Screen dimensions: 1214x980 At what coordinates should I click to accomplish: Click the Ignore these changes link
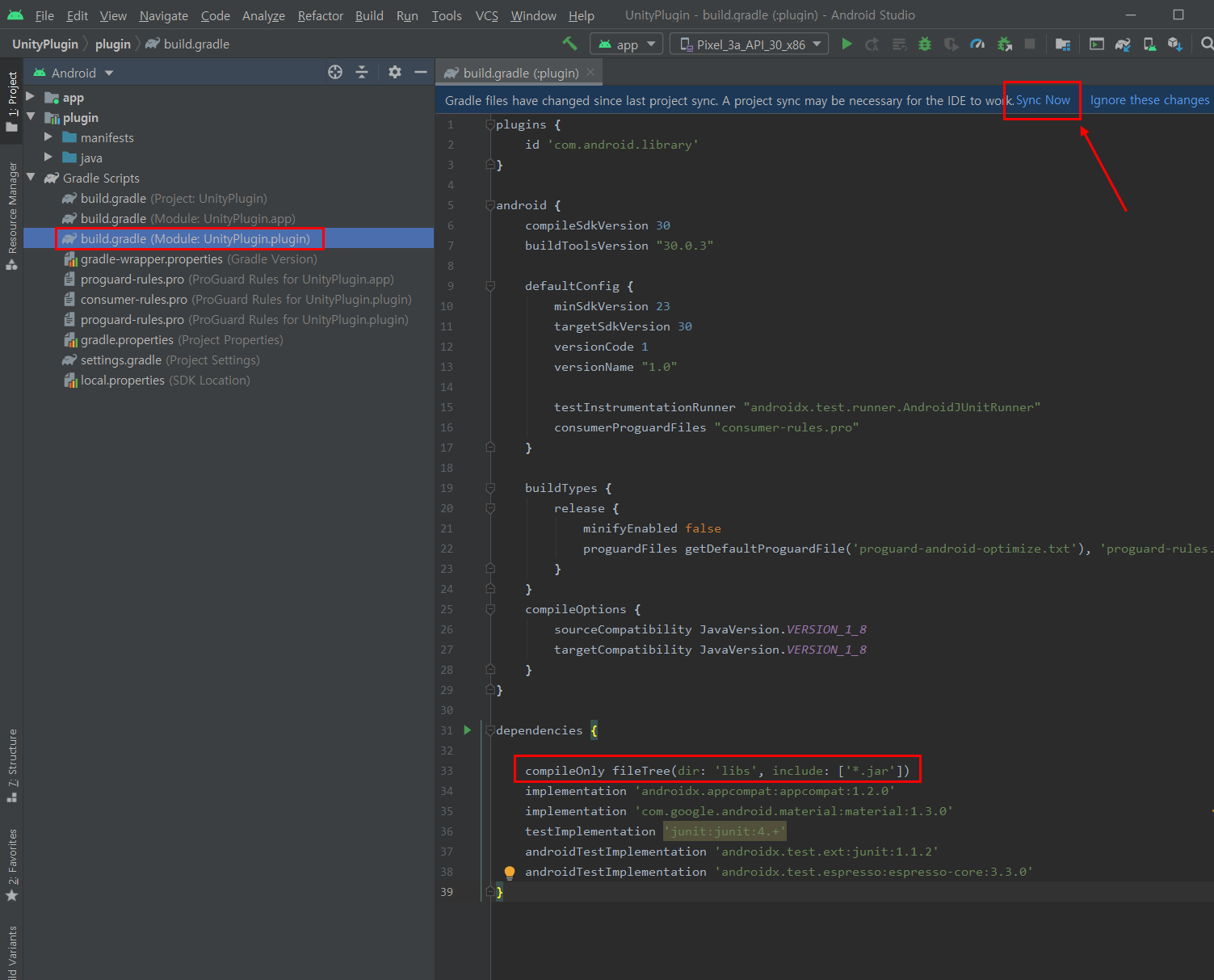click(x=1150, y=100)
